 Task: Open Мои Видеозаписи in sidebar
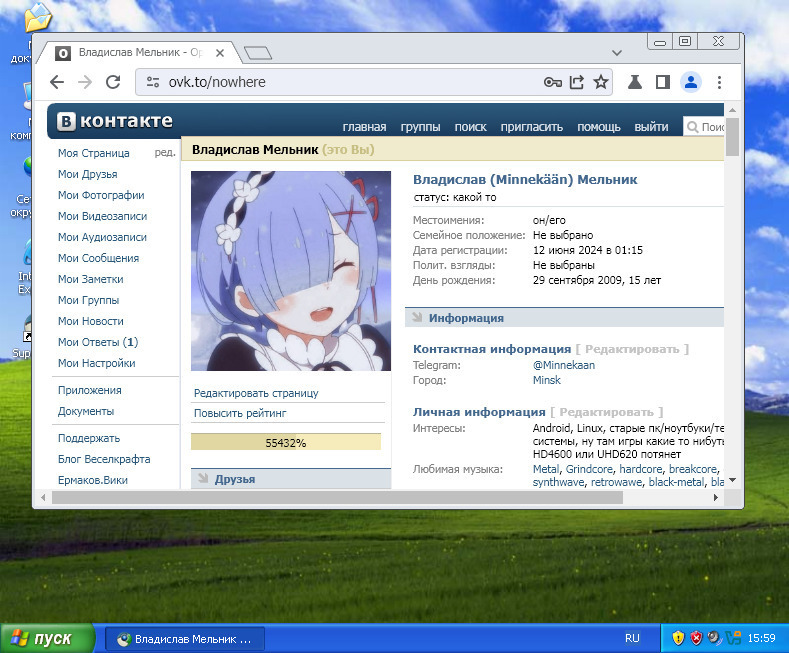[x=103, y=216]
